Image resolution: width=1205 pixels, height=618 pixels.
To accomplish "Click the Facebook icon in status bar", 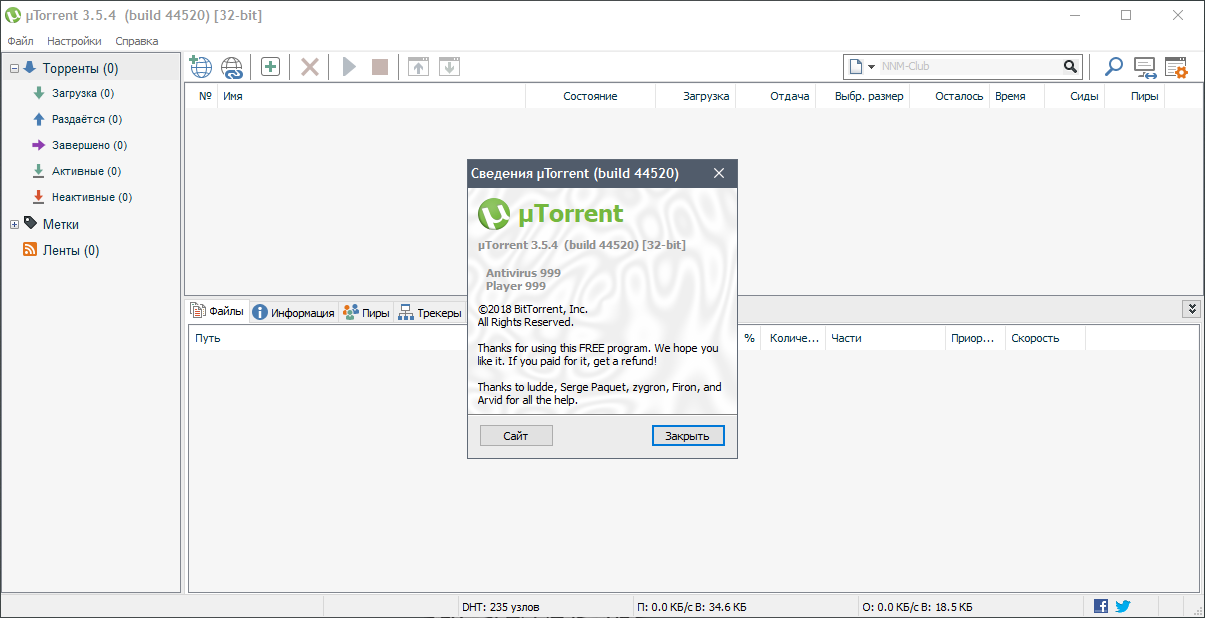I will click(x=1101, y=606).
